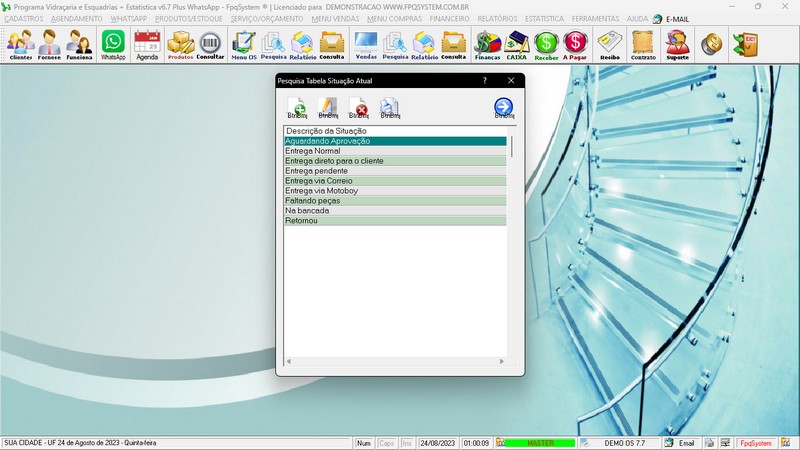
Task: Click the E-MAIL menu bar link
Action: (x=677, y=19)
